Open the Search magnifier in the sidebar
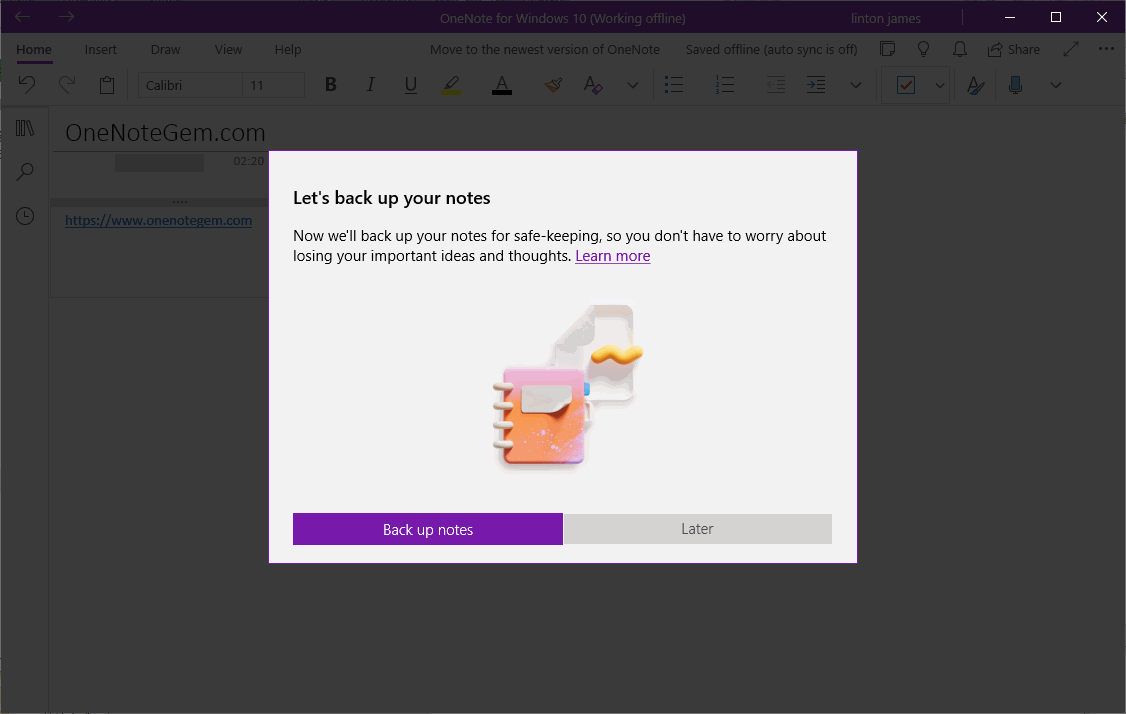 (25, 172)
